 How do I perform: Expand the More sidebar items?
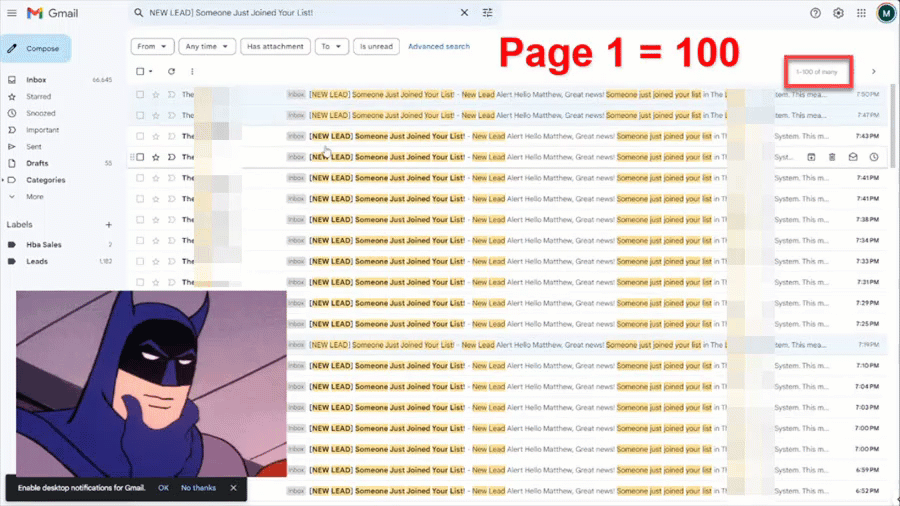[x=34, y=196]
